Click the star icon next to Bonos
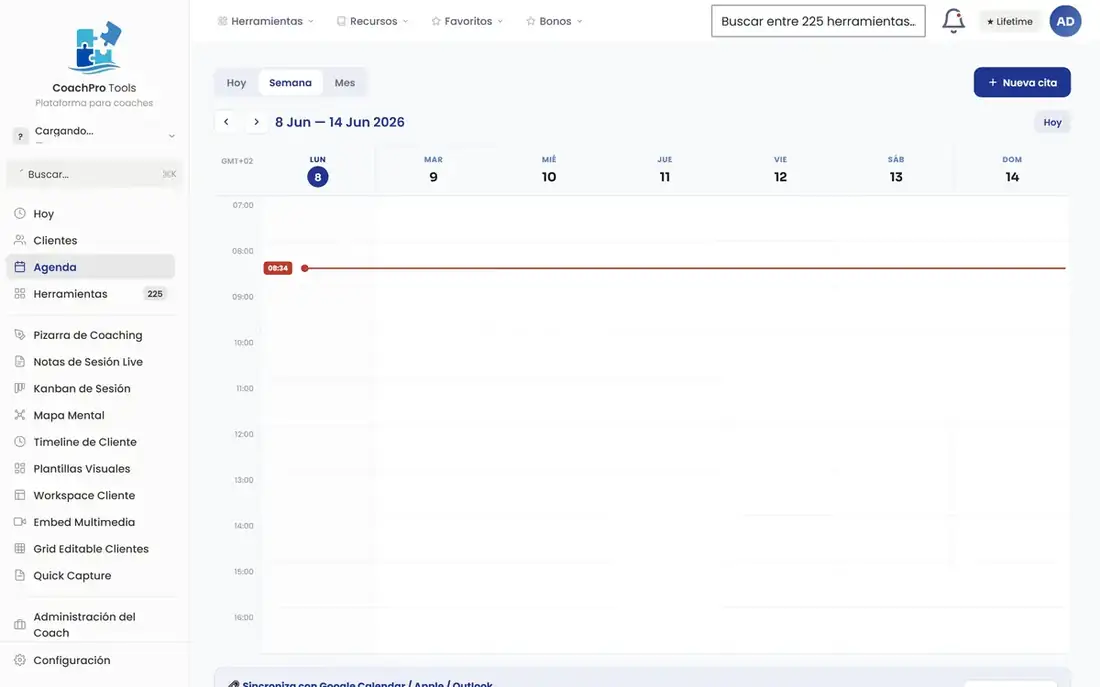The image size is (1100, 687). (x=530, y=21)
